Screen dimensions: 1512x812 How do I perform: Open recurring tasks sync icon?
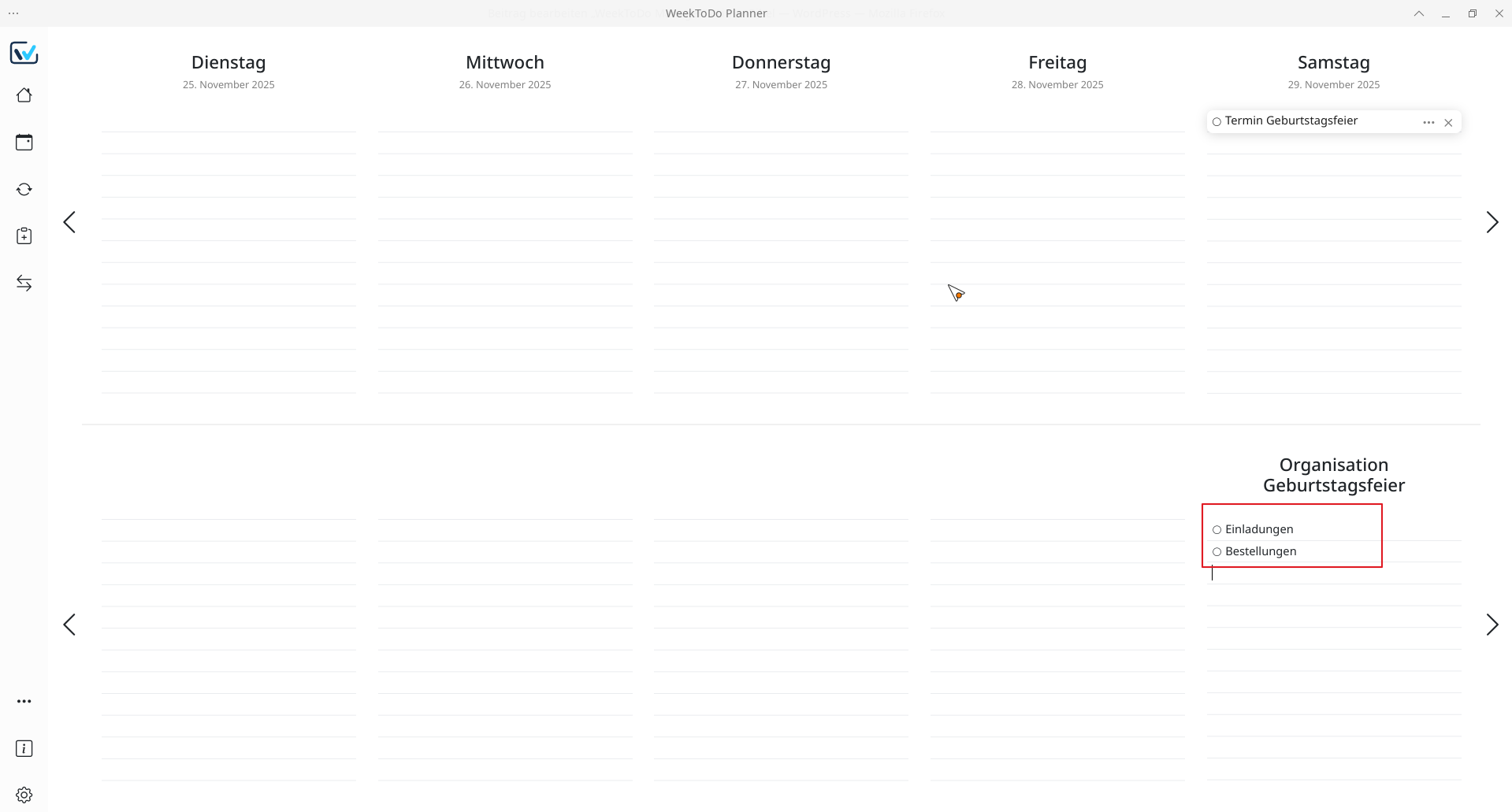point(24,190)
